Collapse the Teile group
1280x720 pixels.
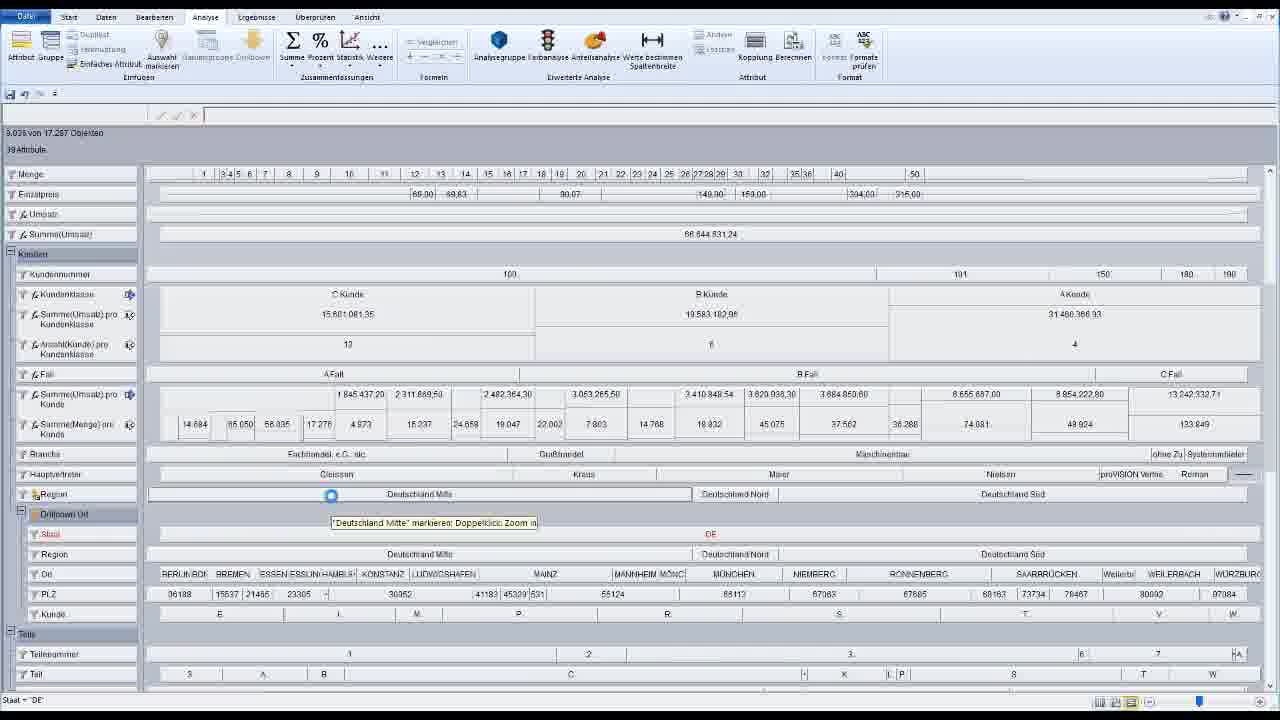click(11, 631)
